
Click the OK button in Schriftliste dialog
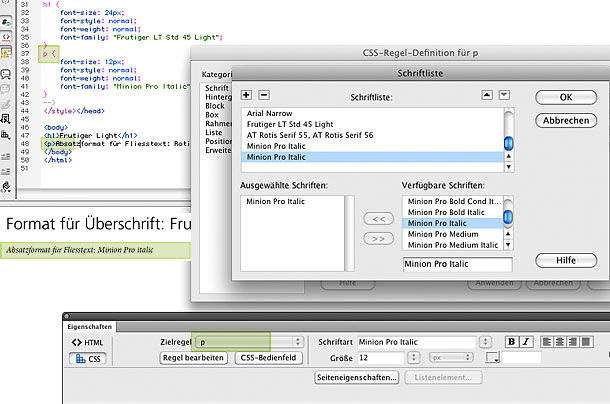point(565,97)
